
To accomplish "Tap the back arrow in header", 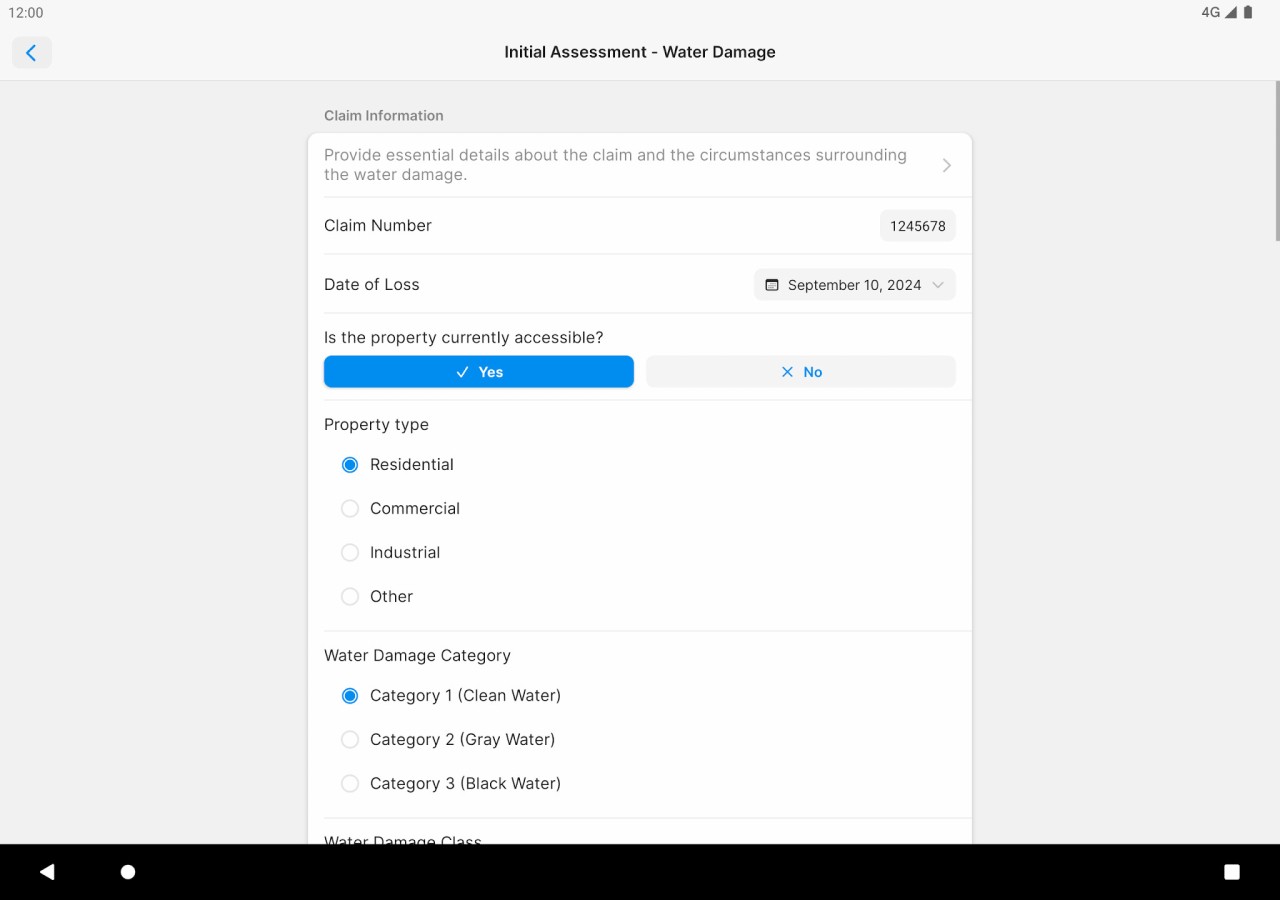I will pyautogui.click(x=31, y=53).
